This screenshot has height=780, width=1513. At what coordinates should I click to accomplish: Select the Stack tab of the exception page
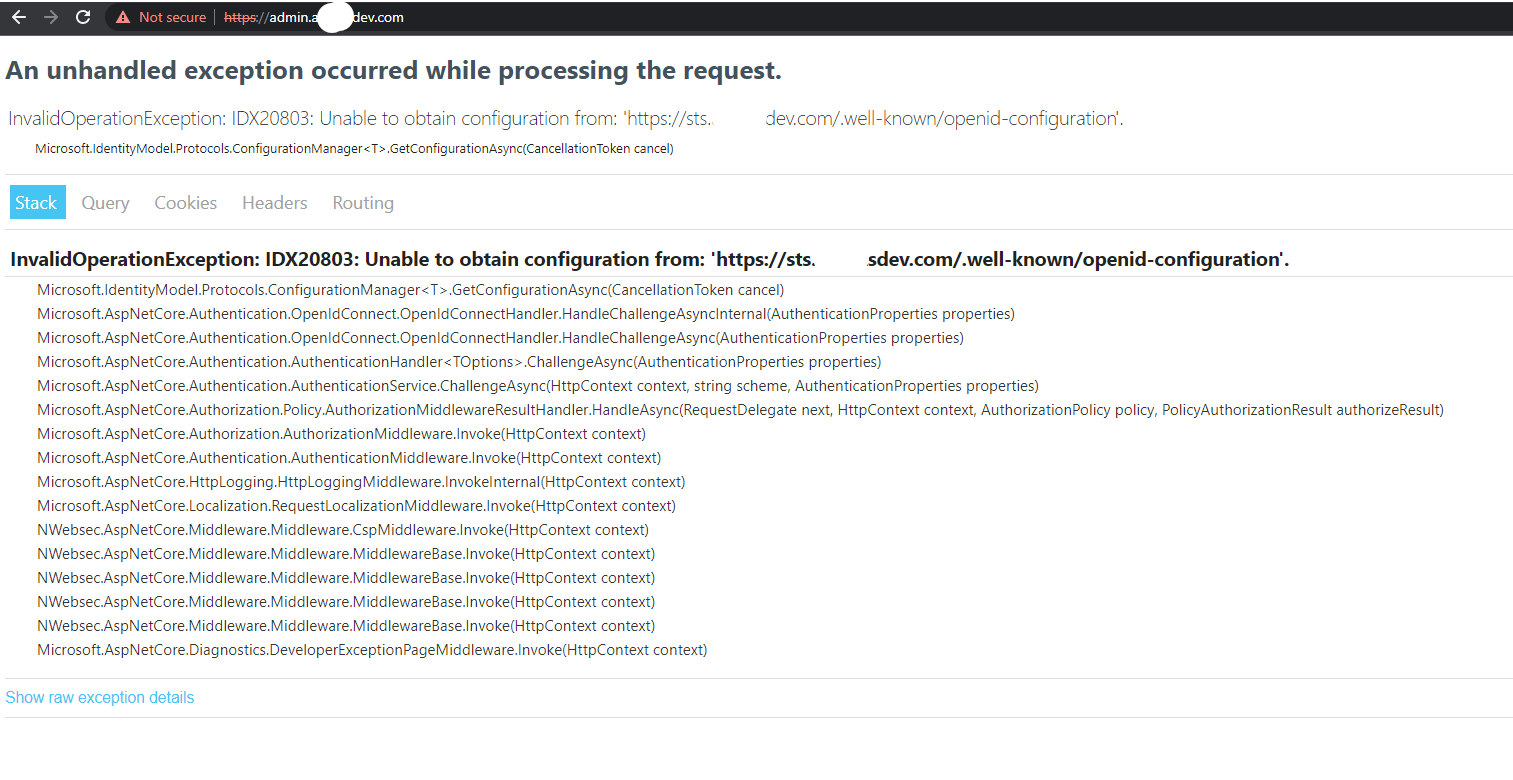(37, 202)
